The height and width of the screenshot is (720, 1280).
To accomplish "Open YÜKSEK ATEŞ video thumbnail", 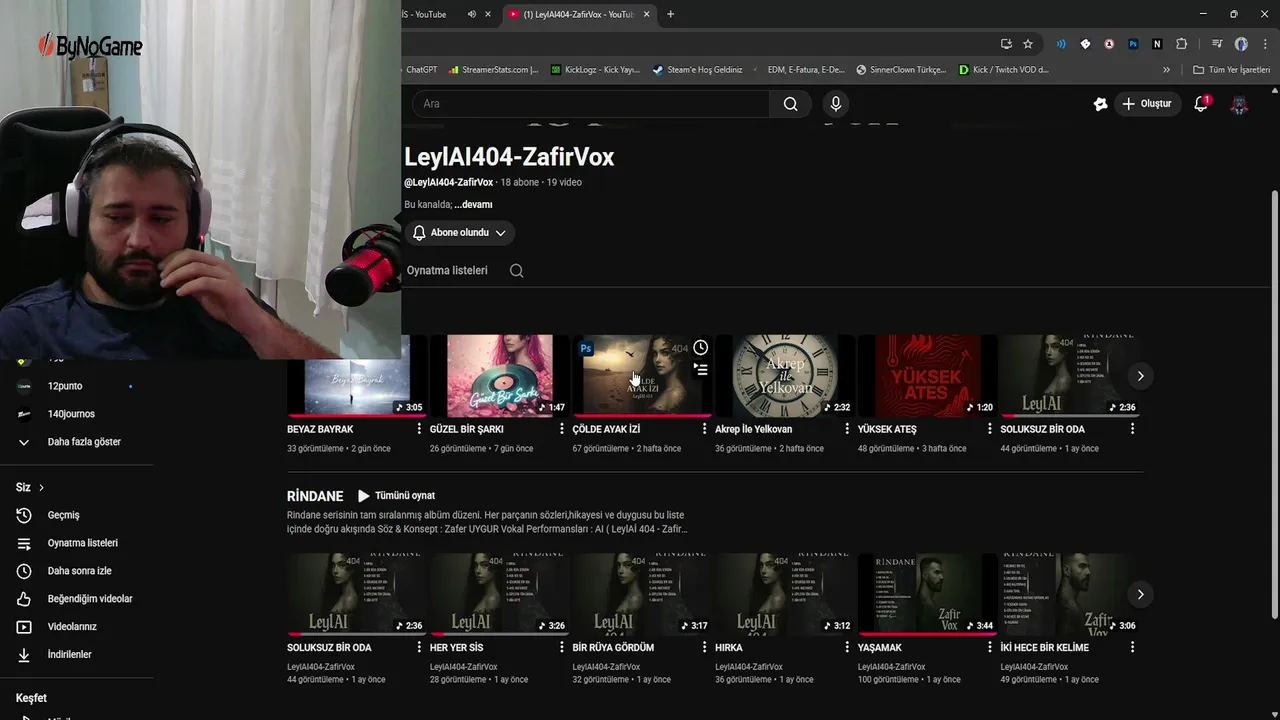I will click(927, 376).
